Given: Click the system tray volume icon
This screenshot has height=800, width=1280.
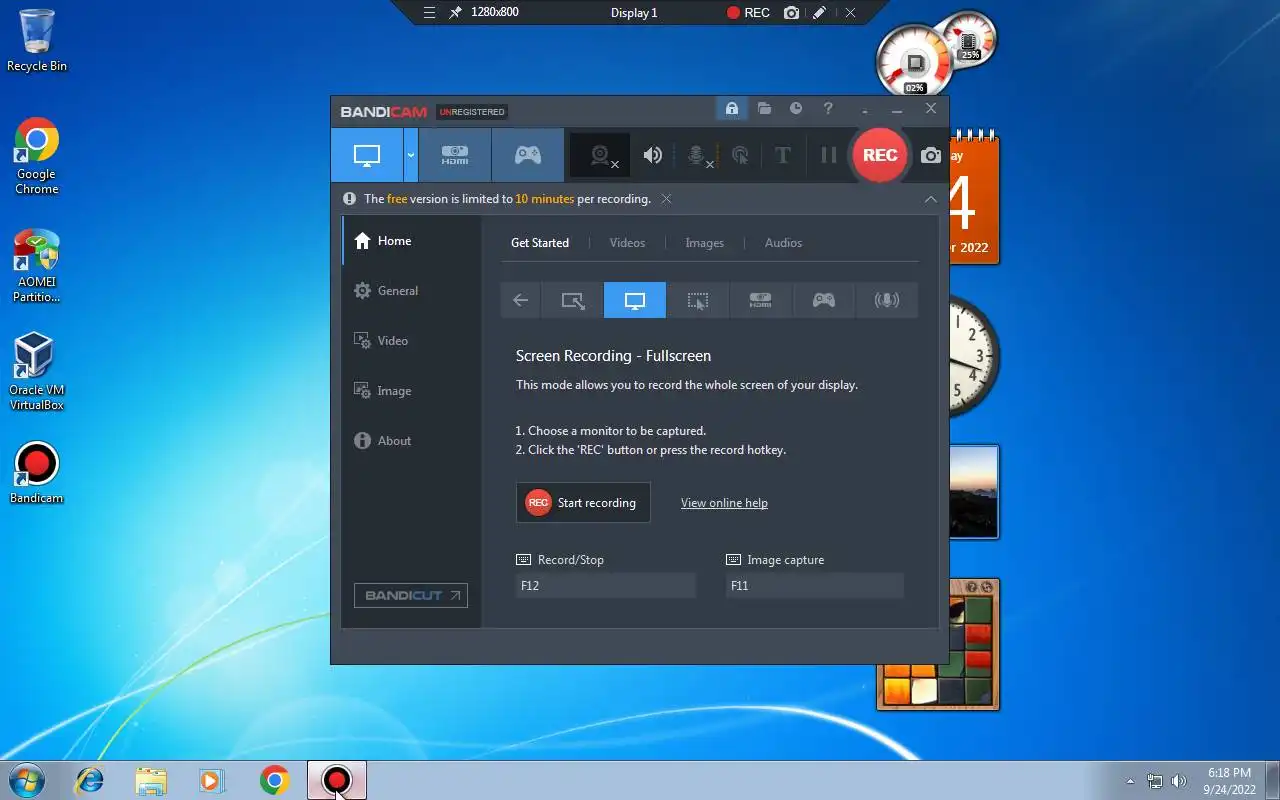Looking at the screenshot, I should pos(1179,781).
